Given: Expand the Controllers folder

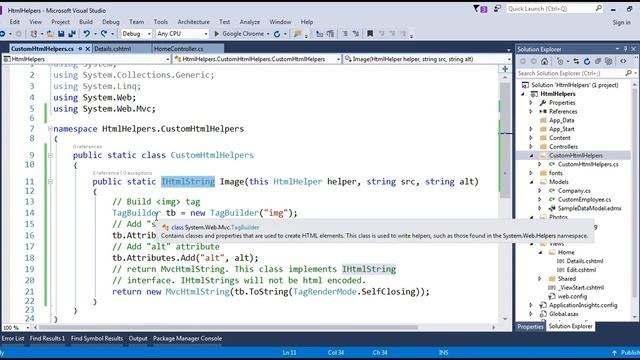Looking at the screenshot, I should (531, 147).
